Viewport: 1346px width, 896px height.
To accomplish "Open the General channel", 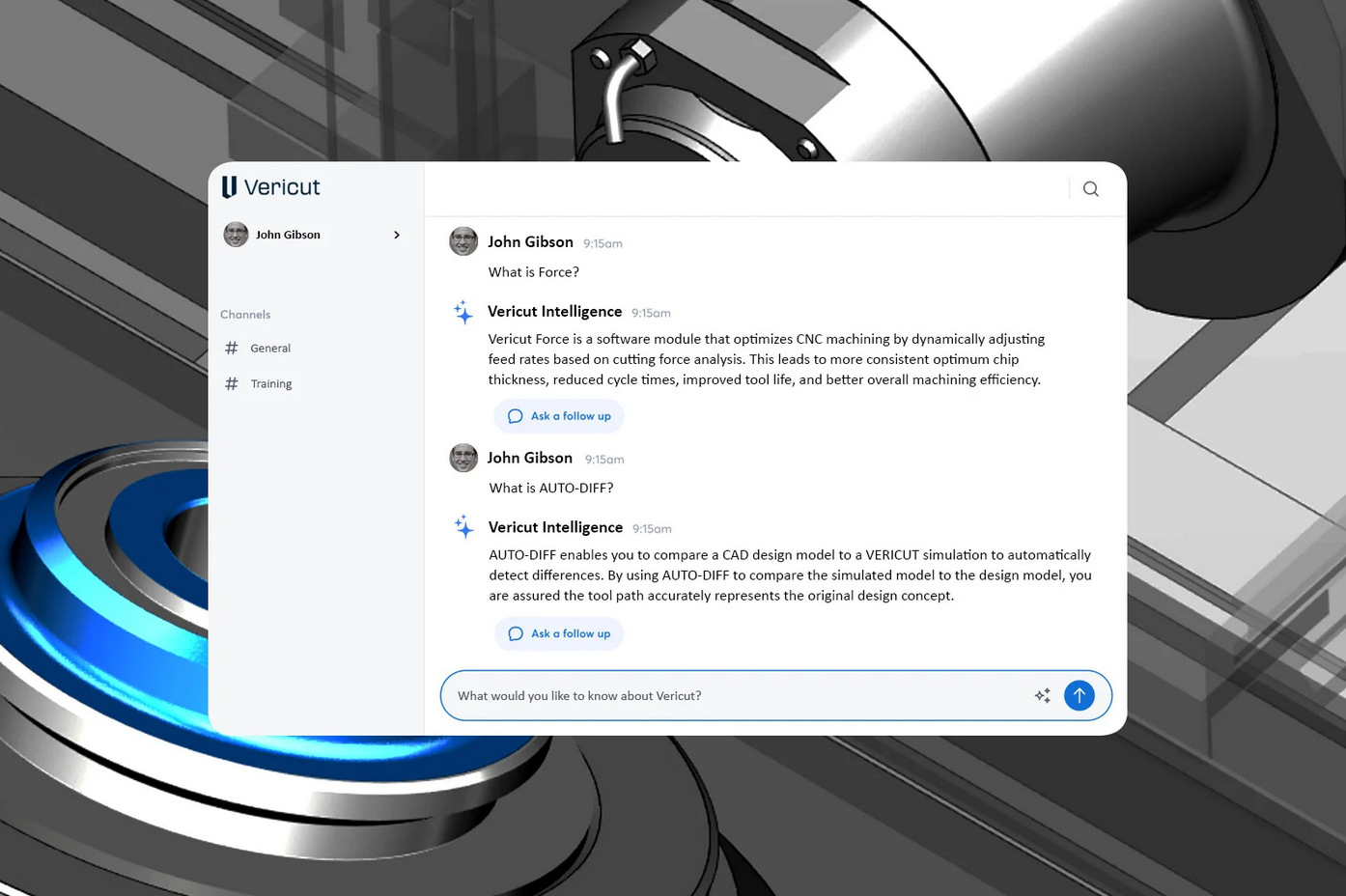I will [270, 349].
